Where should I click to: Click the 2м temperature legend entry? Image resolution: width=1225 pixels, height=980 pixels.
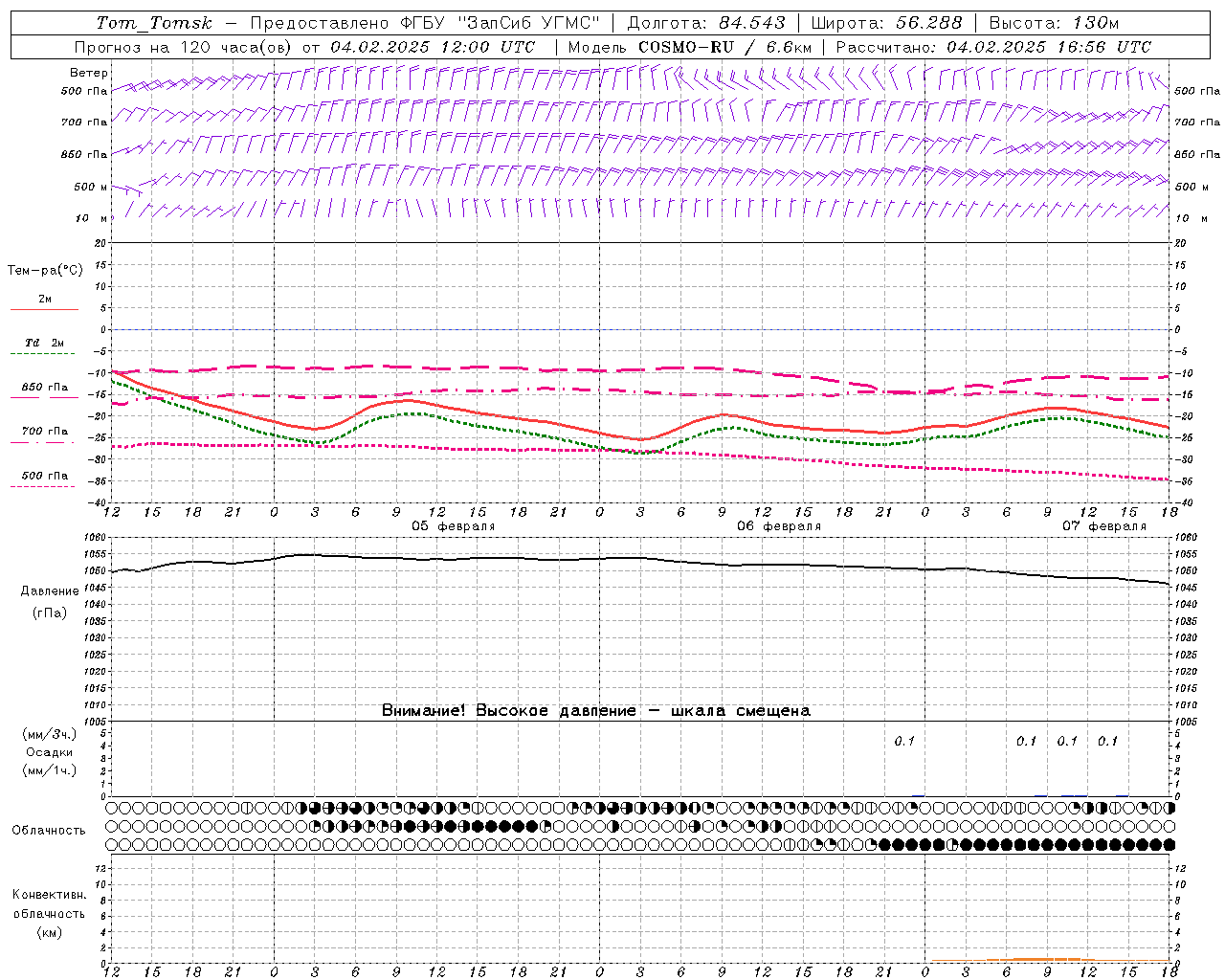pyautogui.click(x=44, y=303)
